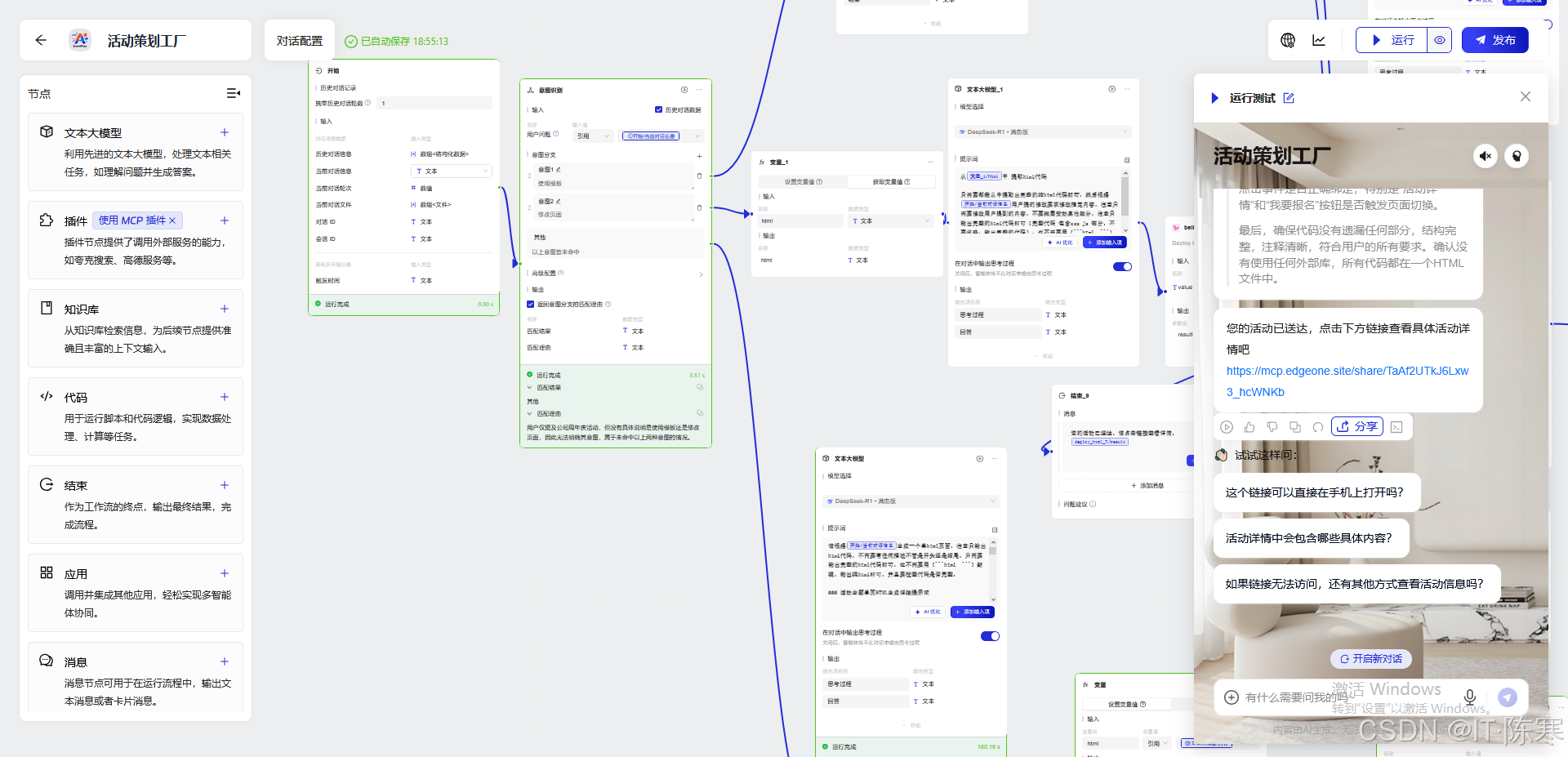Click AI 优化 in the 文本大模型_1 prompt
The height and width of the screenshot is (757, 1568).
pyautogui.click(x=1060, y=243)
